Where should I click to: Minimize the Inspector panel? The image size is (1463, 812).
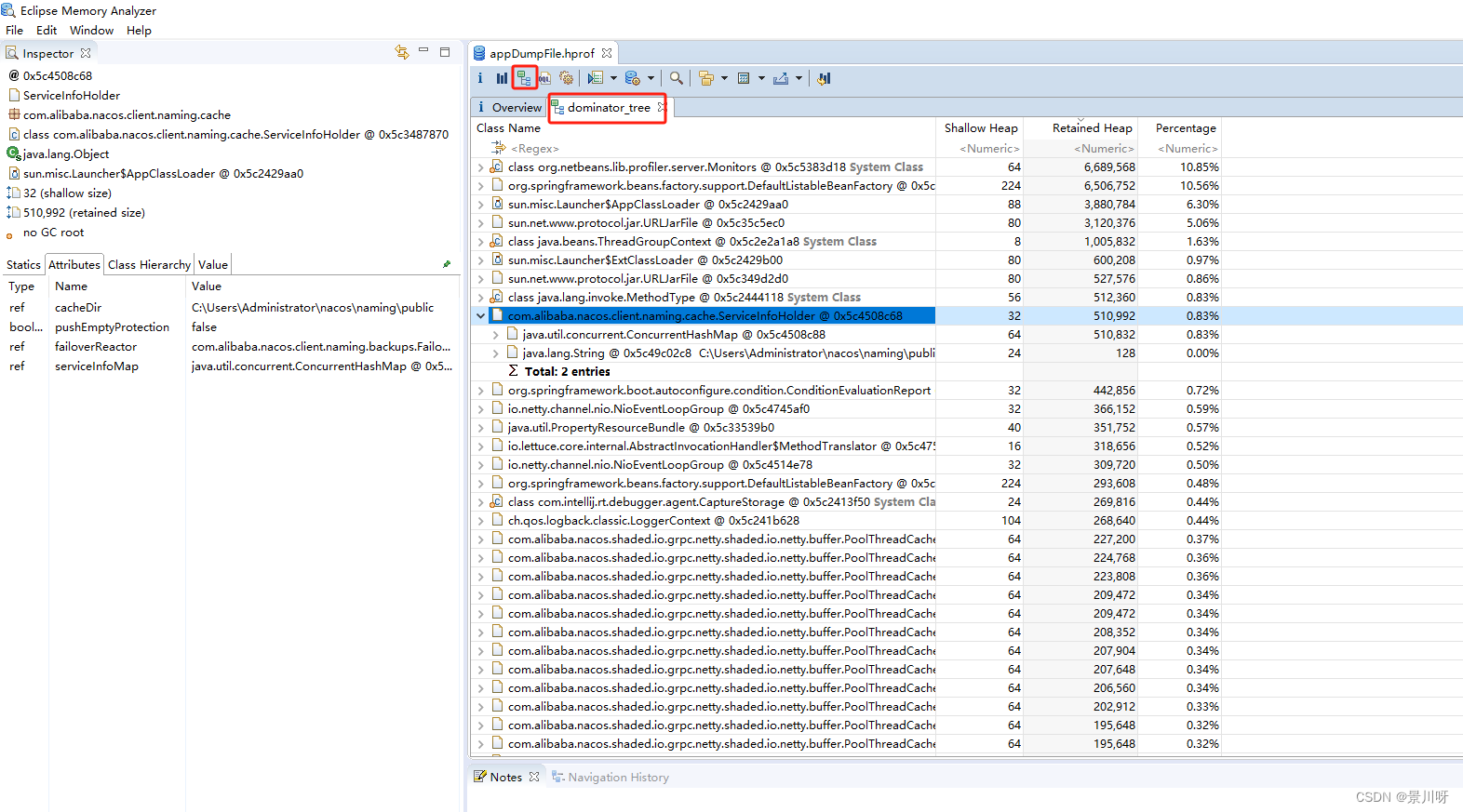click(x=423, y=51)
